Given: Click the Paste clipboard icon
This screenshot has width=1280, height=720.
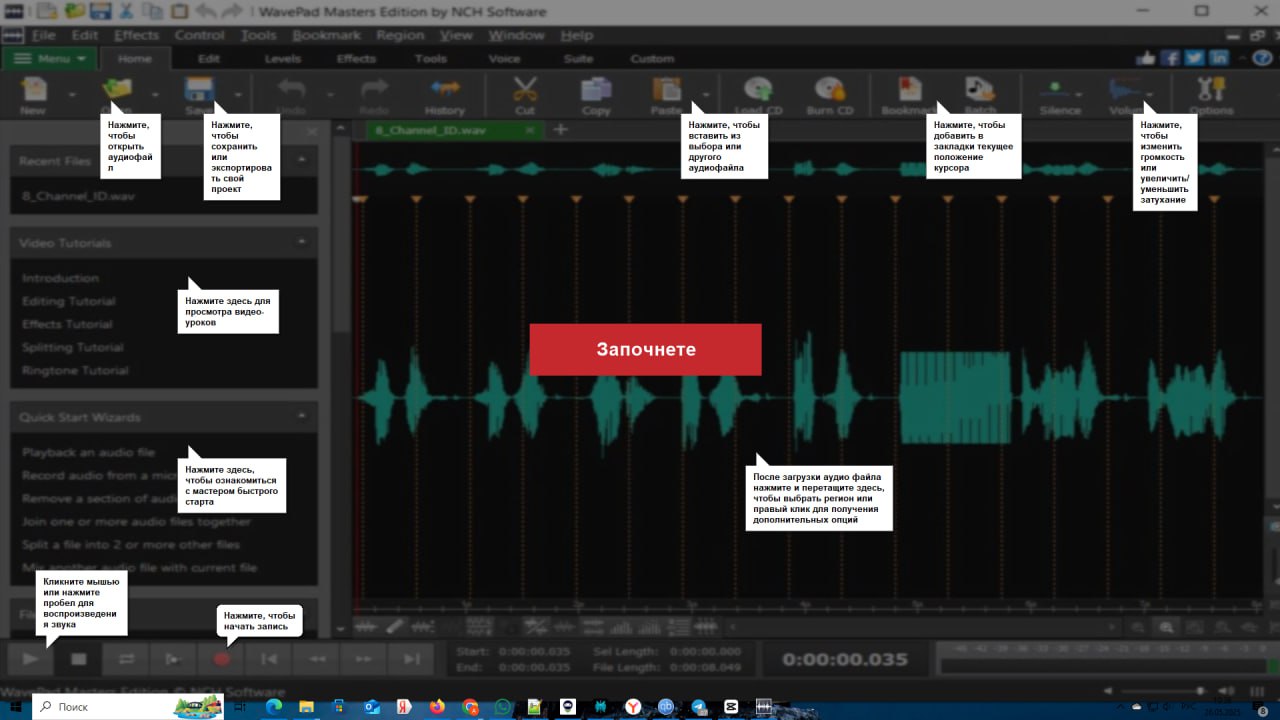Looking at the screenshot, I should click(666, 90).
